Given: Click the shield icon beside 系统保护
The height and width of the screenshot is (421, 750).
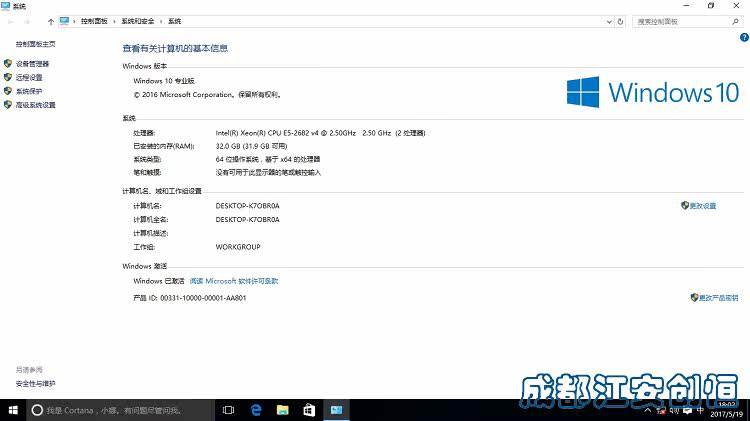Looking at the screenshot, I should [x=8, y=91].
